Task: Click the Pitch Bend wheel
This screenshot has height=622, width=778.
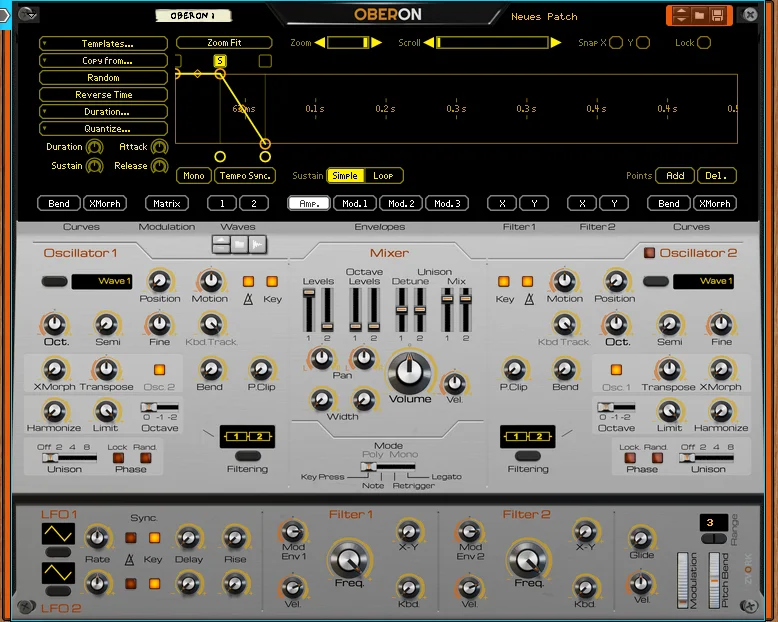Action: pyautogui.click(x=714, y=580)
